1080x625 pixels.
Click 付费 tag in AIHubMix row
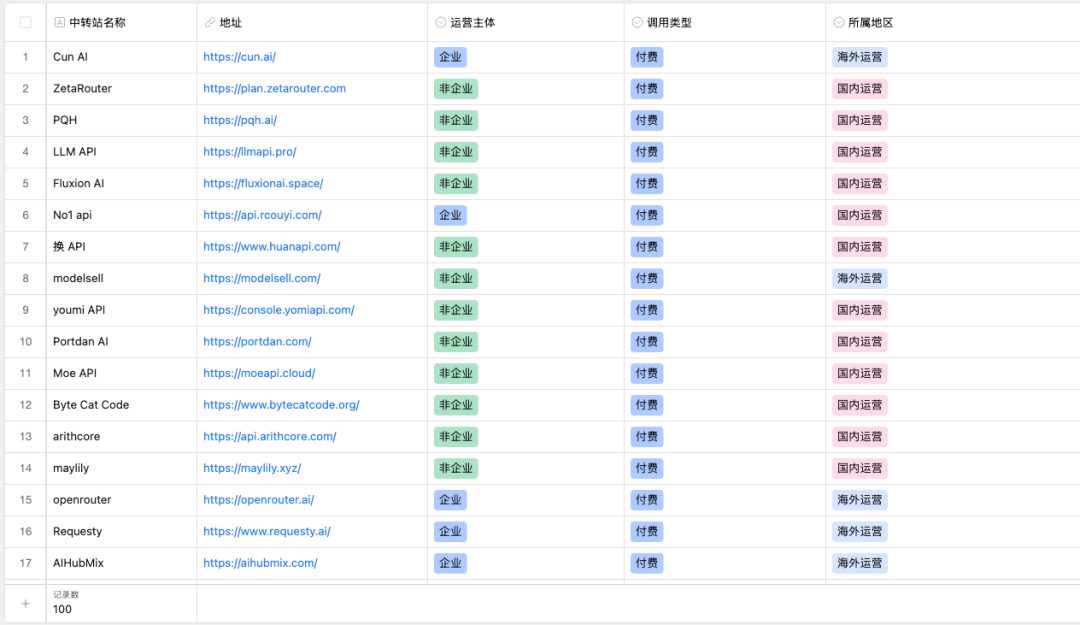[647, 563]
